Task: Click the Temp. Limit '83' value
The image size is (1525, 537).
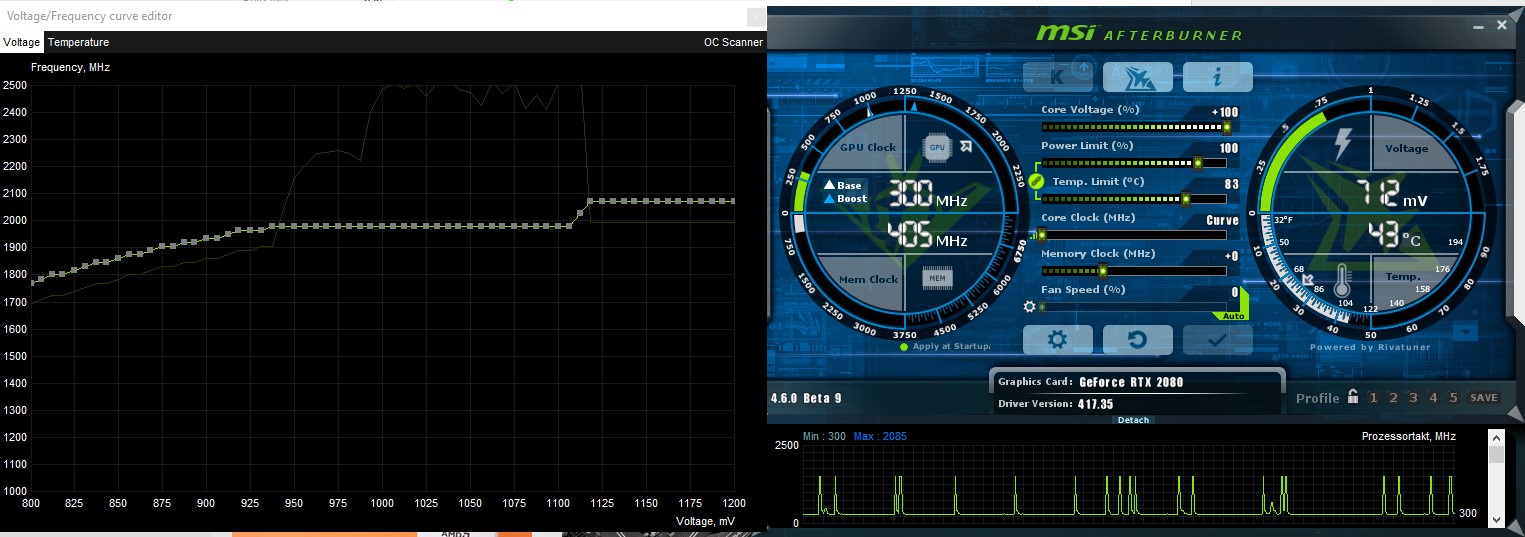Action: pos(1232,184)
